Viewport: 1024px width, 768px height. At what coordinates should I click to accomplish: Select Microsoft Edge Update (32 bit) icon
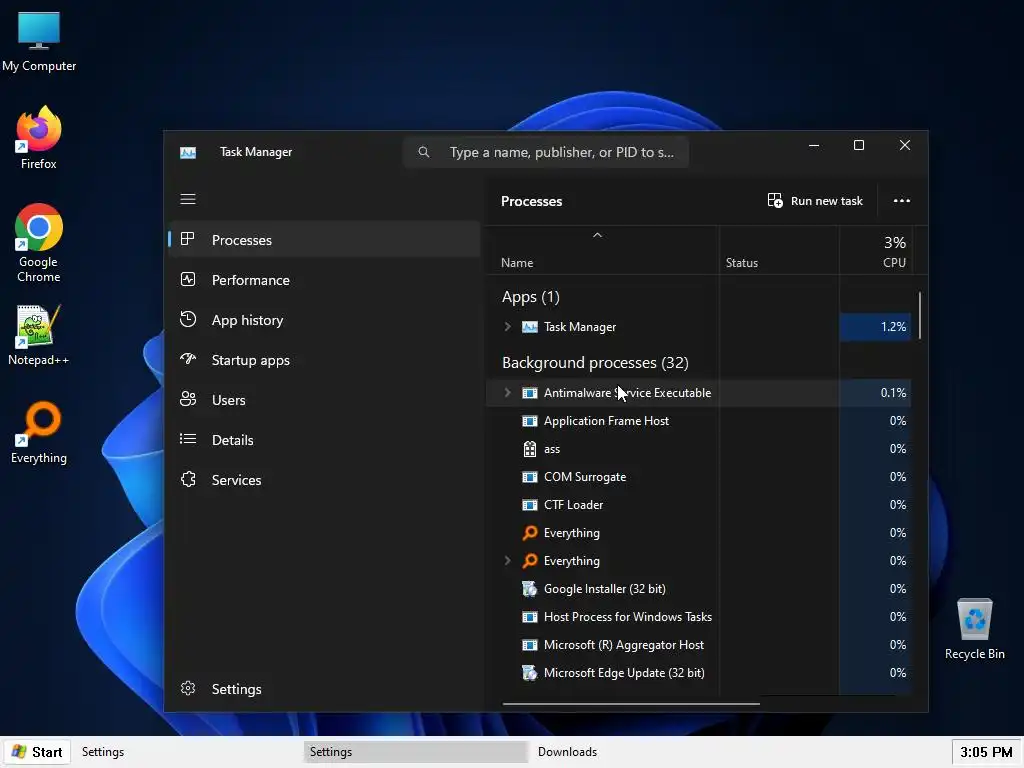coord(530,673)
